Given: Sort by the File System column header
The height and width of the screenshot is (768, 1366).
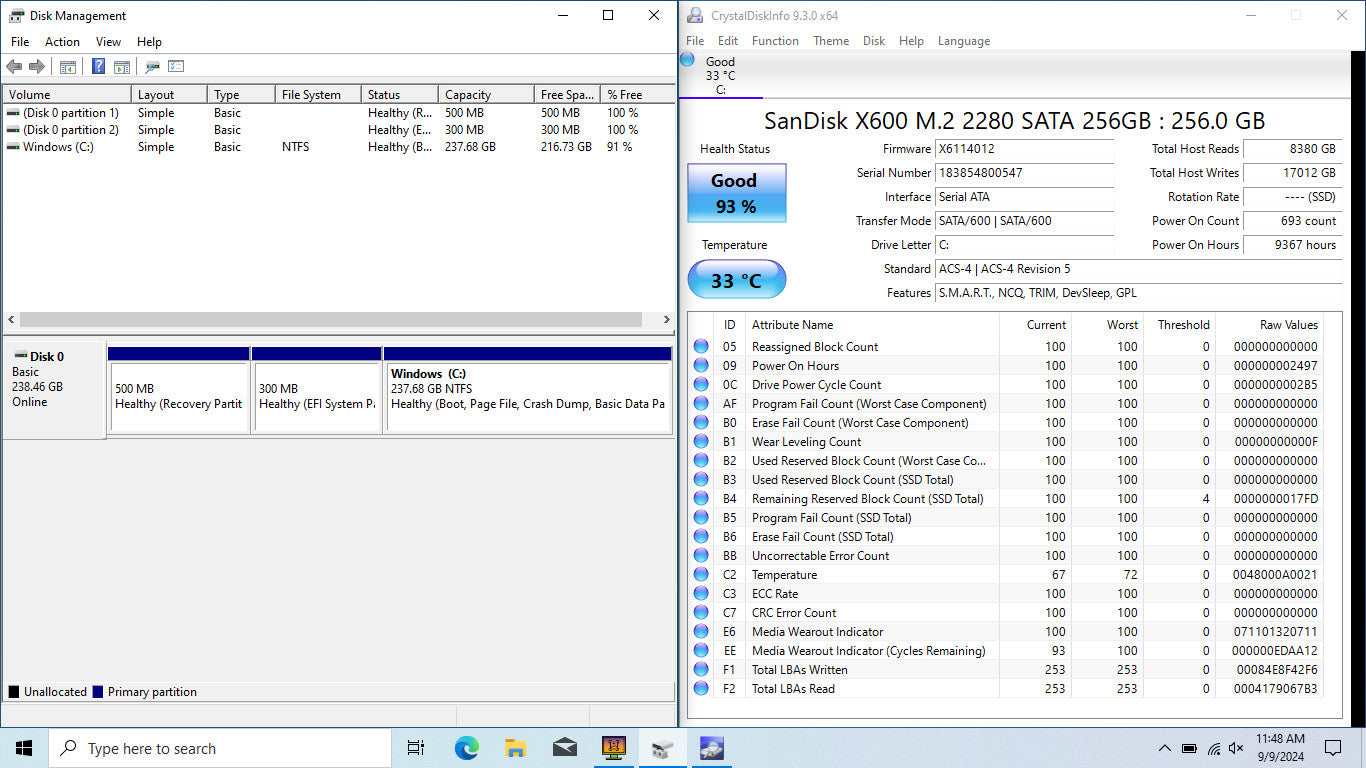Looking at the screenshot, I should 317,95.
